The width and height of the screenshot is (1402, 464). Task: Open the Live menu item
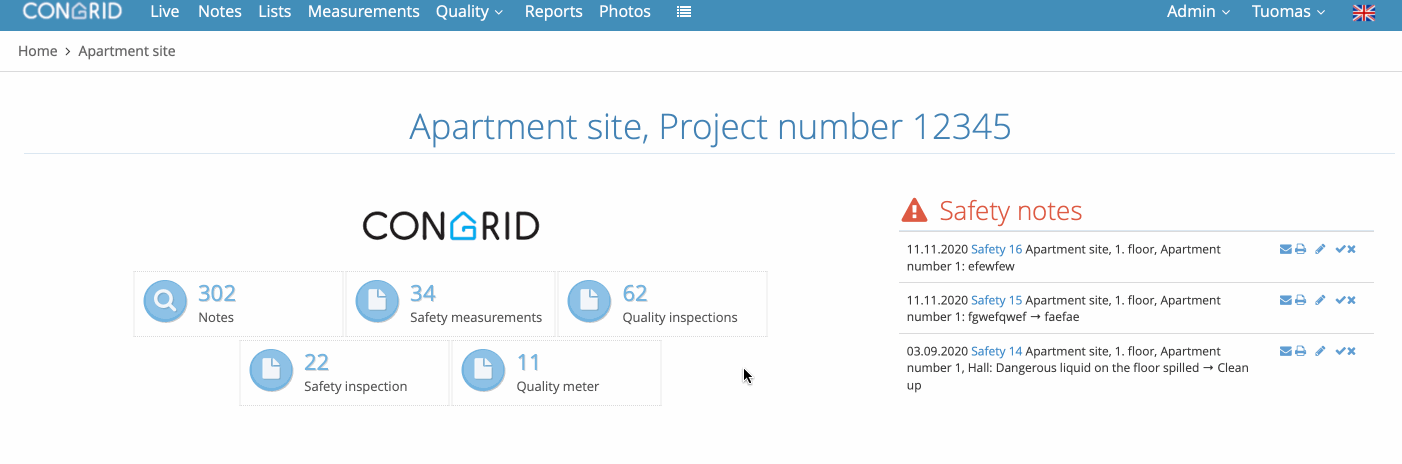165,12
